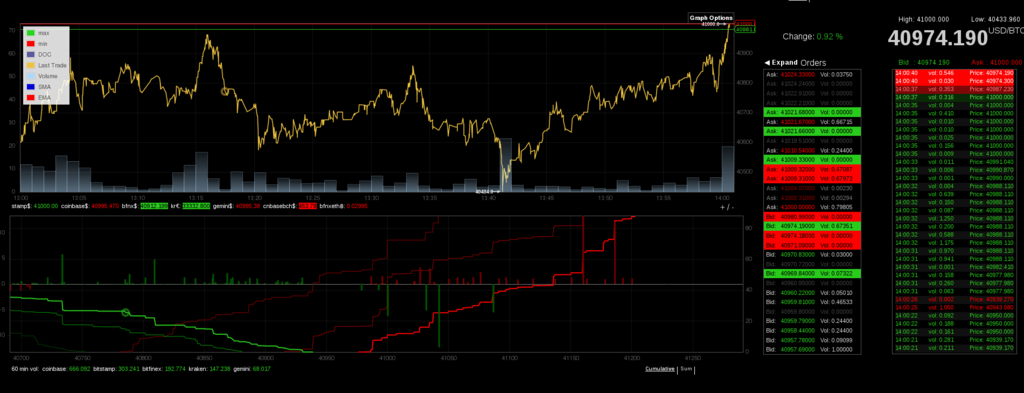Click the bfnxeth฿ value 0.02995
The height and width of the screenshot is (393, 1024).
(357, 206)
